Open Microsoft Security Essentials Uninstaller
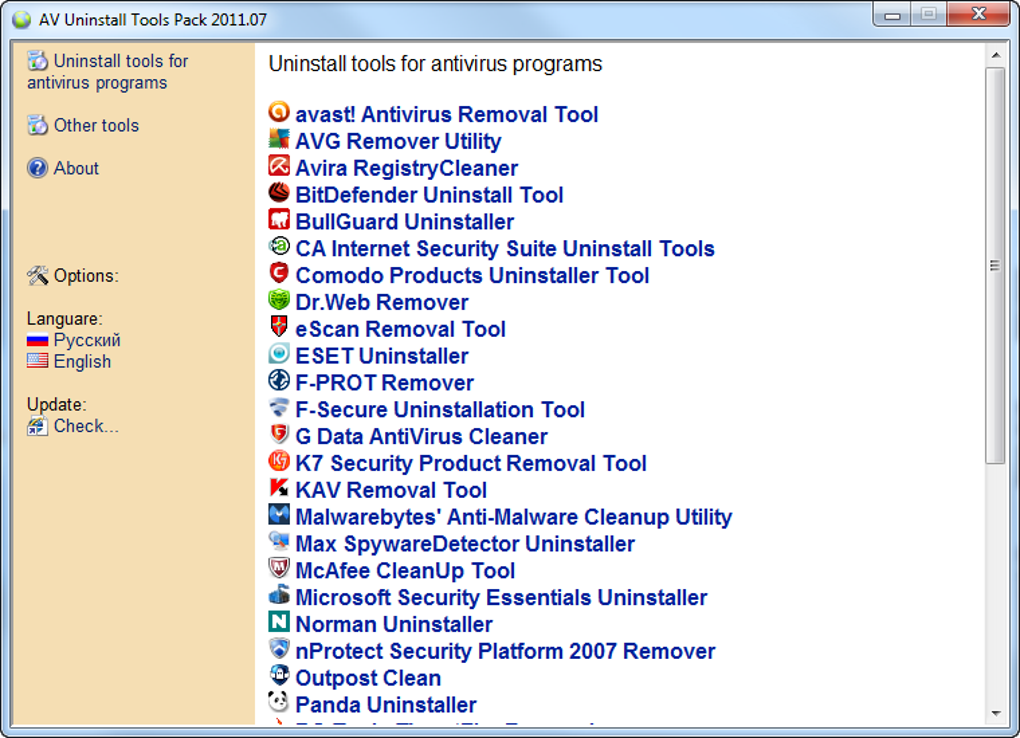Image resolution: width=1020 pixels, height=738 pixels. point(501,597)
